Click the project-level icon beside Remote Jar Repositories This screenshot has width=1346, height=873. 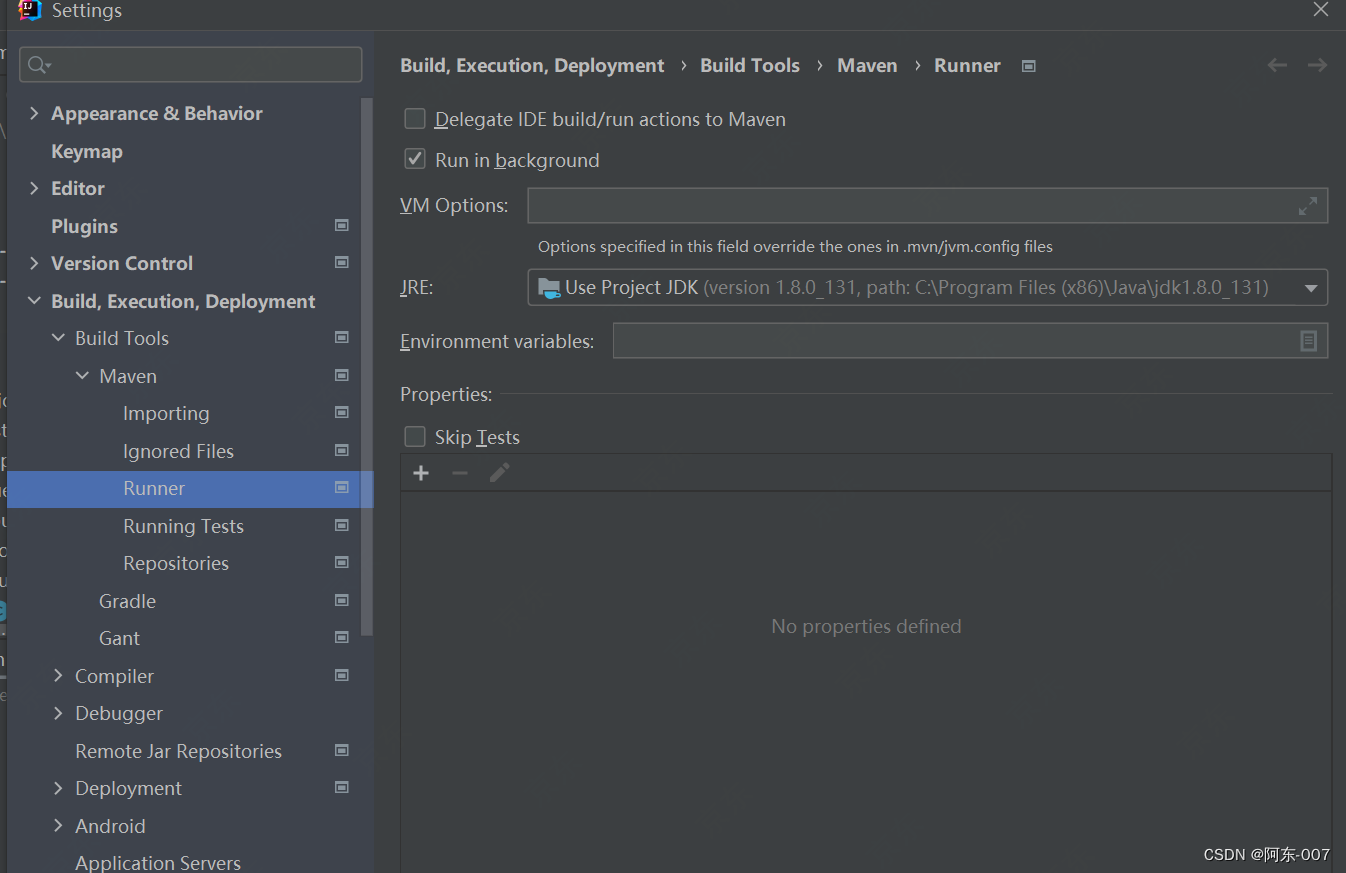(x=342, y=751)
